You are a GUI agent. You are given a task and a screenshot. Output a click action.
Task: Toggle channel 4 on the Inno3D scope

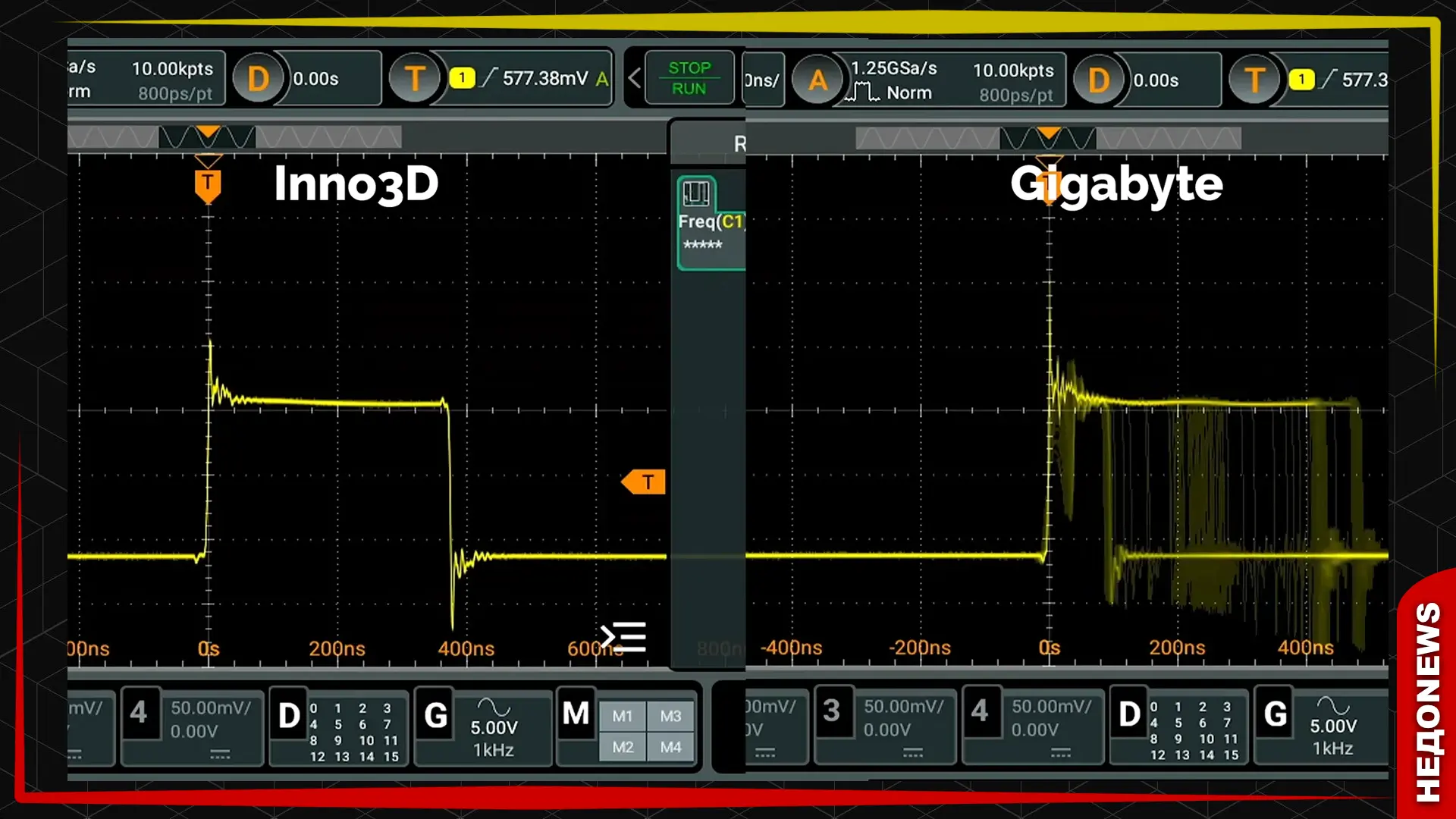tap(139, 713)
